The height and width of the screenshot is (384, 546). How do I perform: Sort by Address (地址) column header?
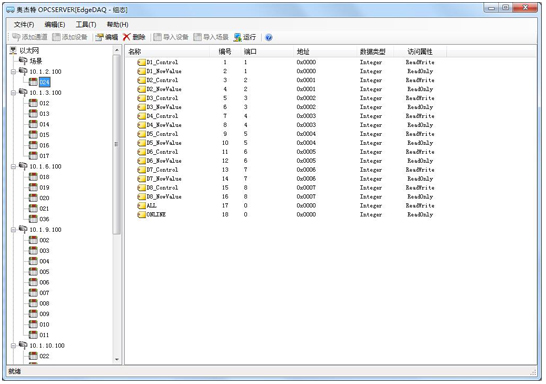[325, 52]
